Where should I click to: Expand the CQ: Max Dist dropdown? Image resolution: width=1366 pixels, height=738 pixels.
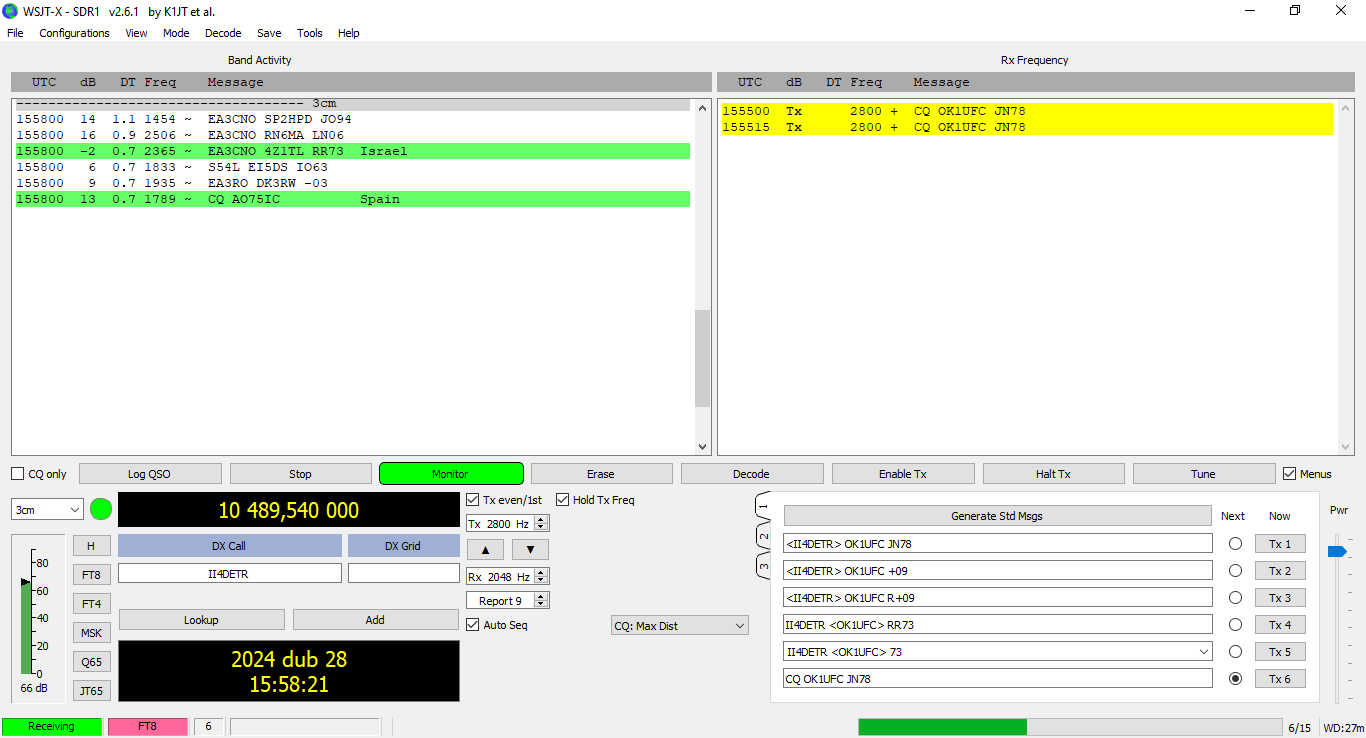point(679,626)
